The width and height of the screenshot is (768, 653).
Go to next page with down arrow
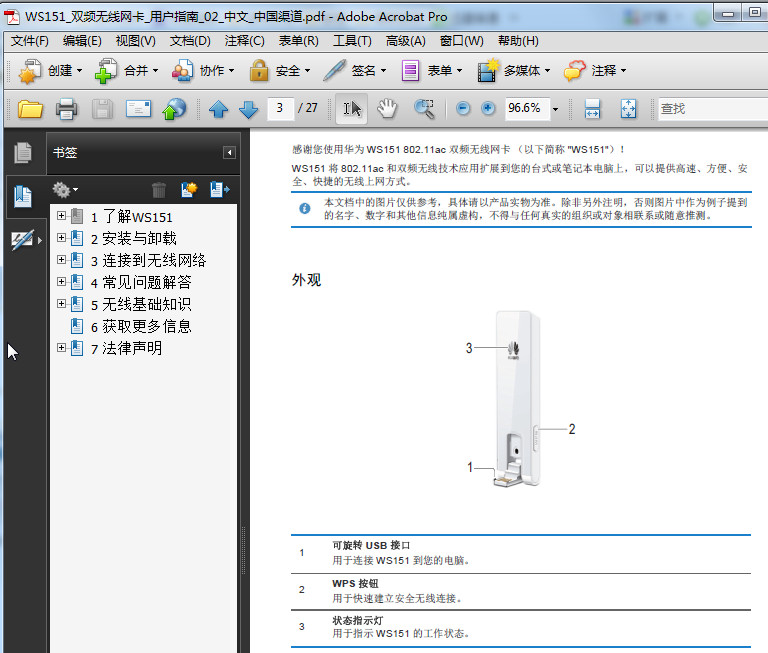coord(248,109)
